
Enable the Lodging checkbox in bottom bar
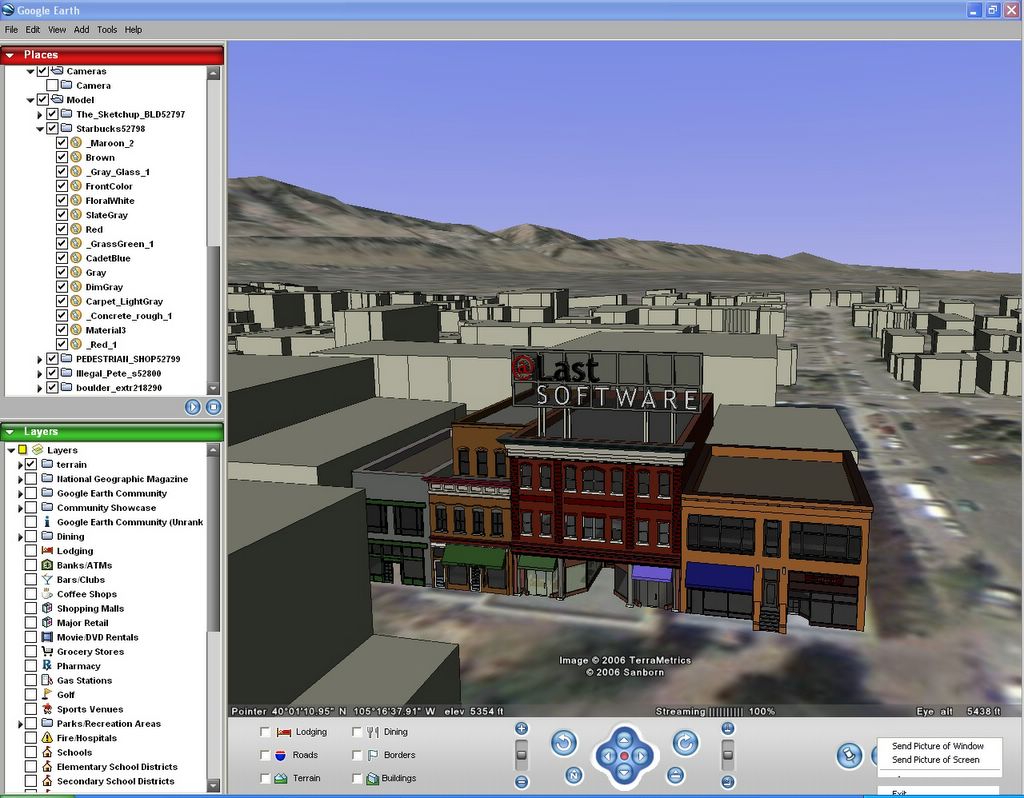(264, 732)
